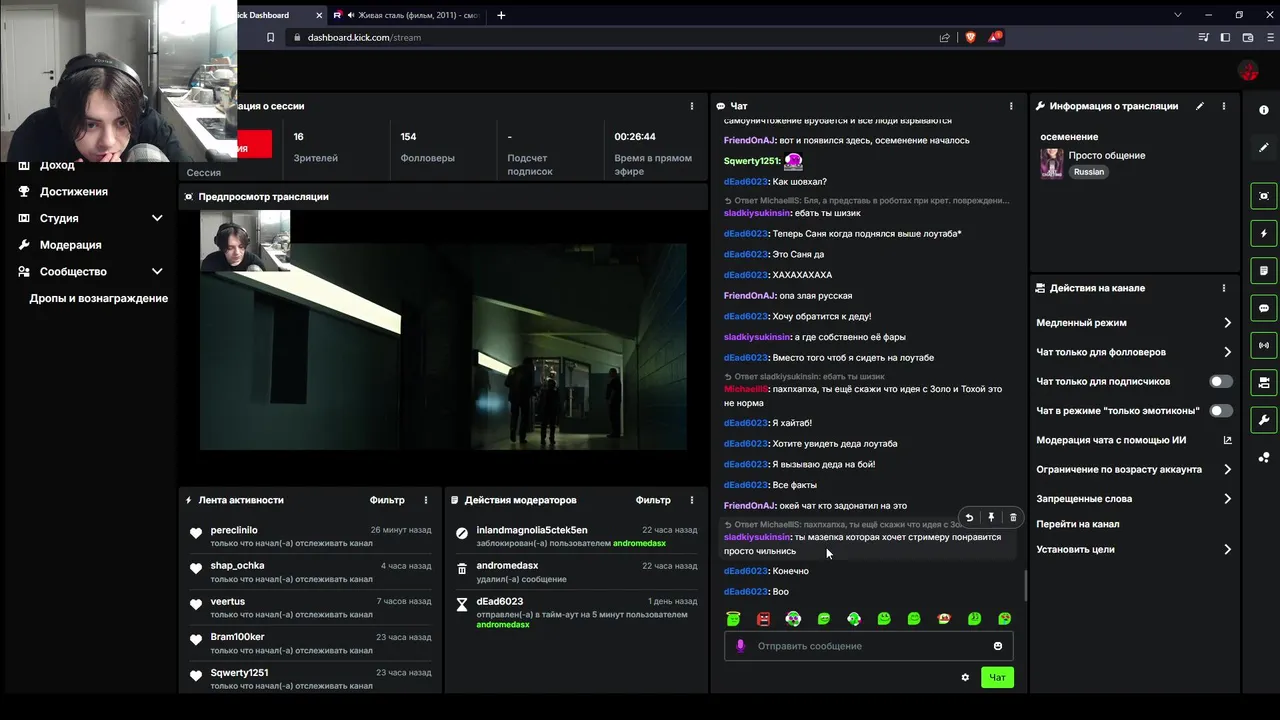The image size is (1280, 720).
Task: Open Действия модераторов three-dot menu
Action: (691, 500)
